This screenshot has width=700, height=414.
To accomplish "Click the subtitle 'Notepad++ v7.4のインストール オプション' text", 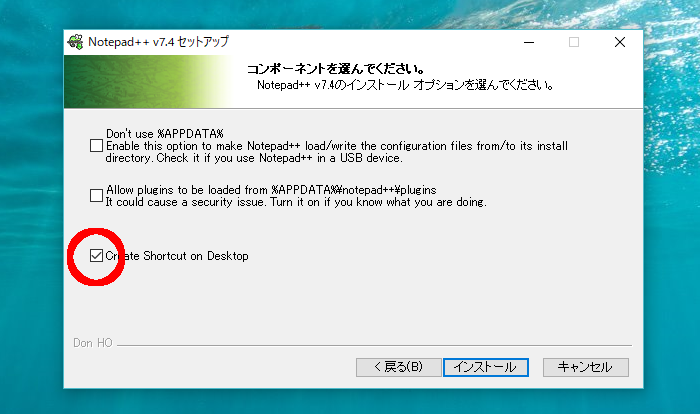I will [405, 85].
